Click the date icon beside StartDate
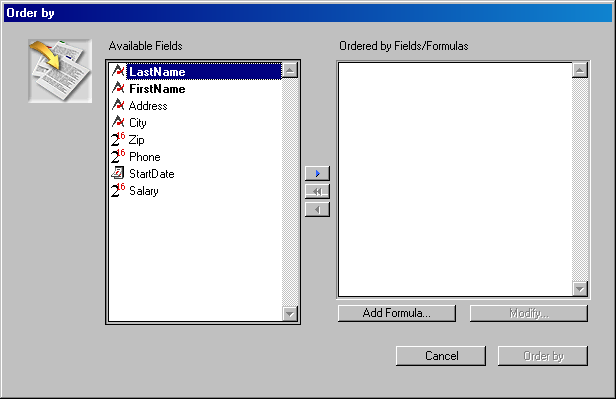Screen dimensions: 616x399 pos(118,173)
